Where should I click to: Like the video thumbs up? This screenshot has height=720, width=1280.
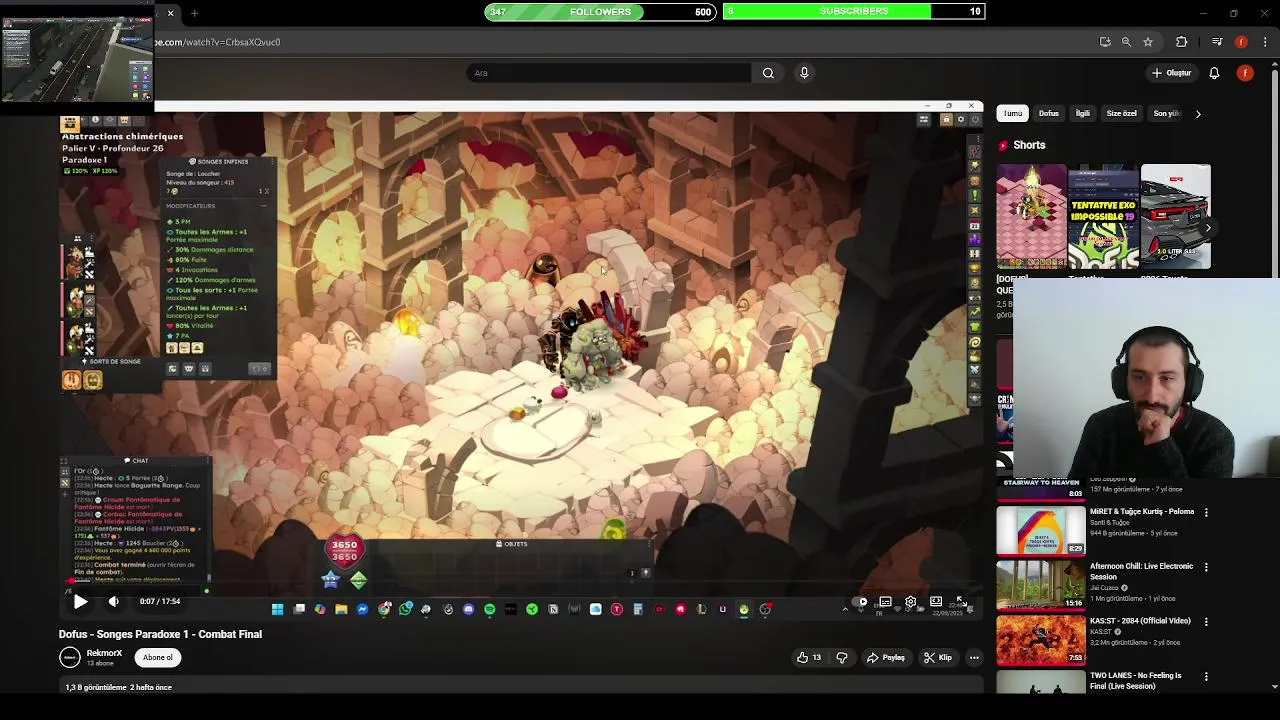pyautogui.click(x=809, y=658)
